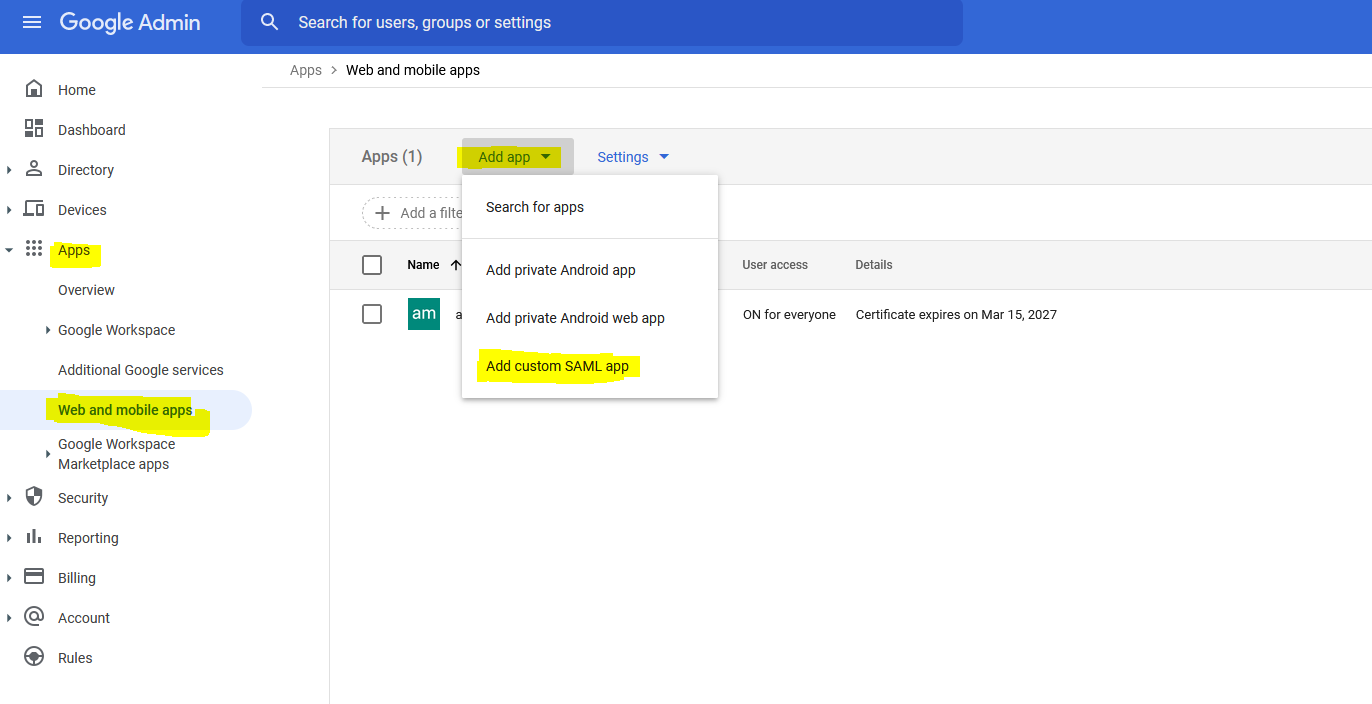This screenshot has height=704, width=1372.
Task: Click the search magnifier icon
Action: tap(269, 21)
